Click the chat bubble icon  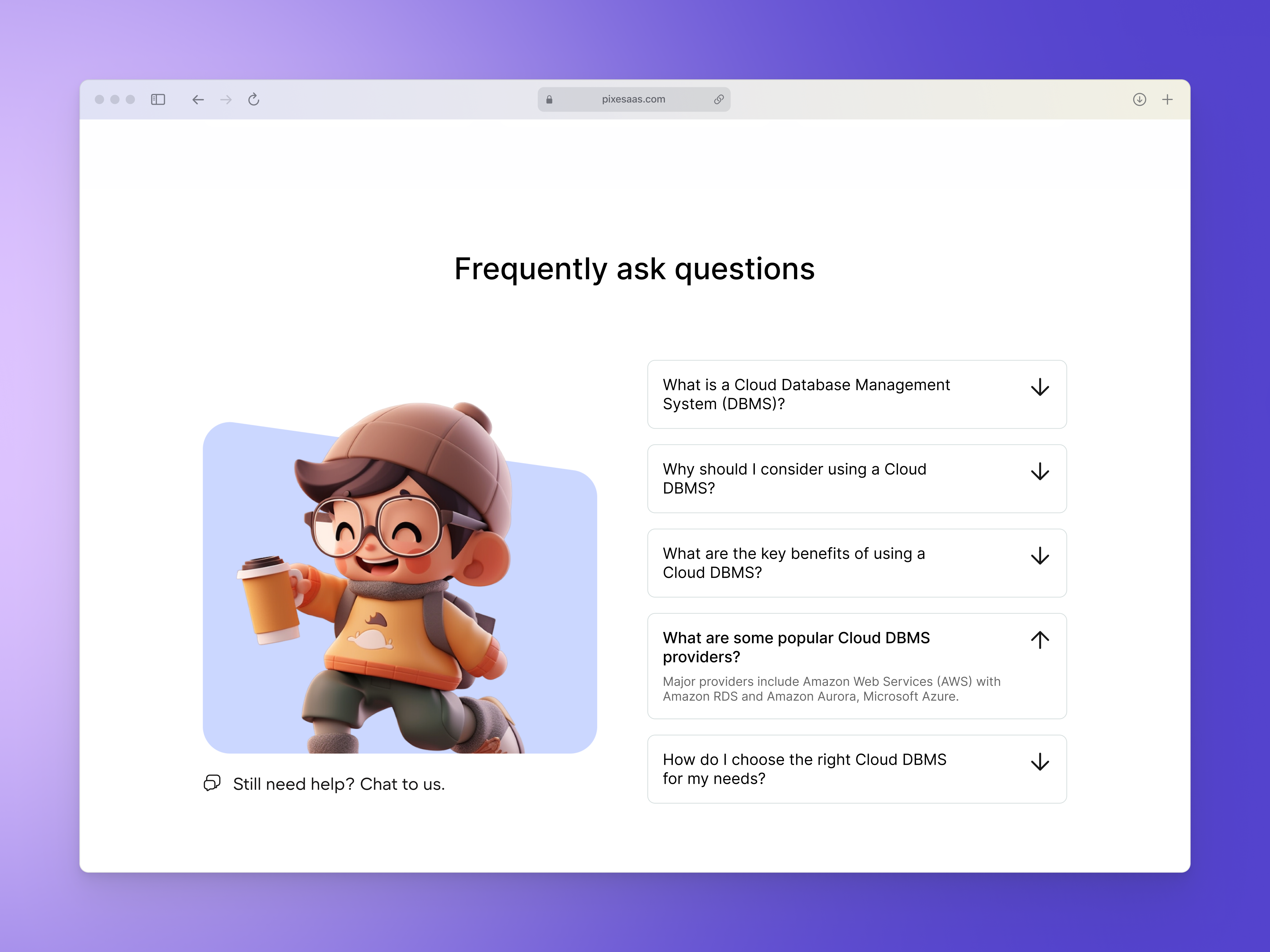212,783
